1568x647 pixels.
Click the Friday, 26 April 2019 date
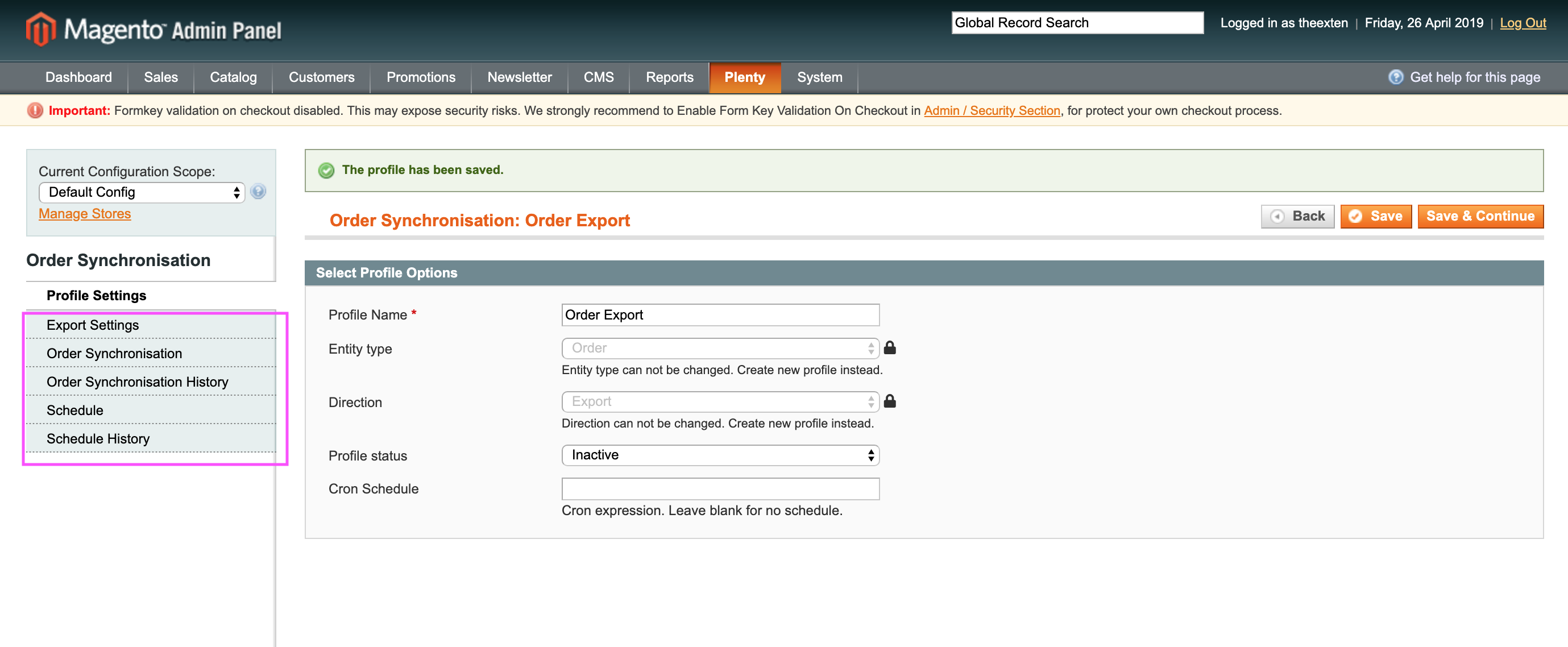(1424, 23)
